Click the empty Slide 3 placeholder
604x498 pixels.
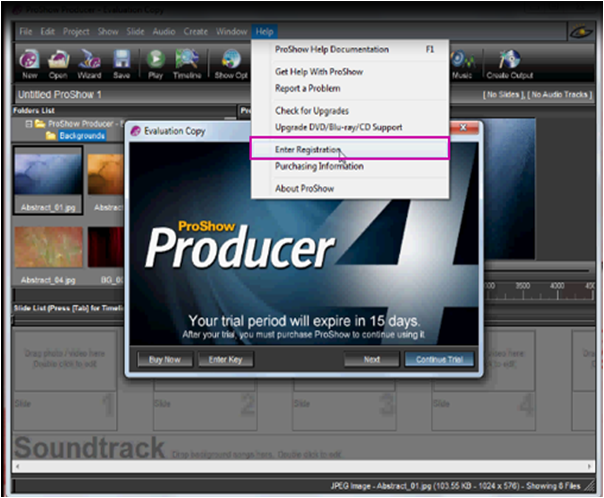click(344, 404)
